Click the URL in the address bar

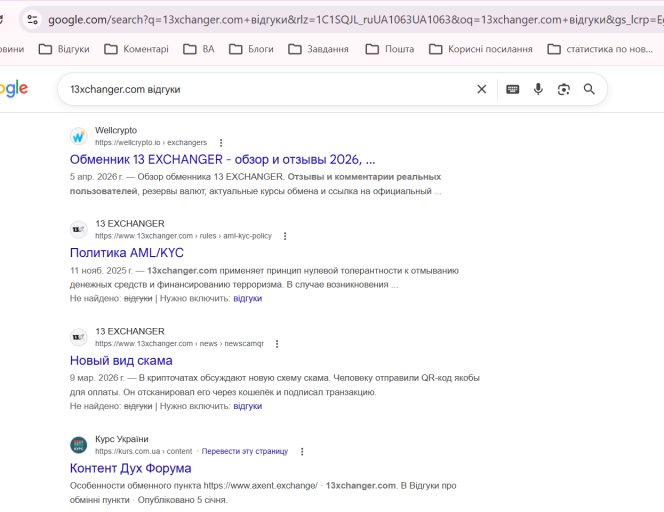click(355, 19)
